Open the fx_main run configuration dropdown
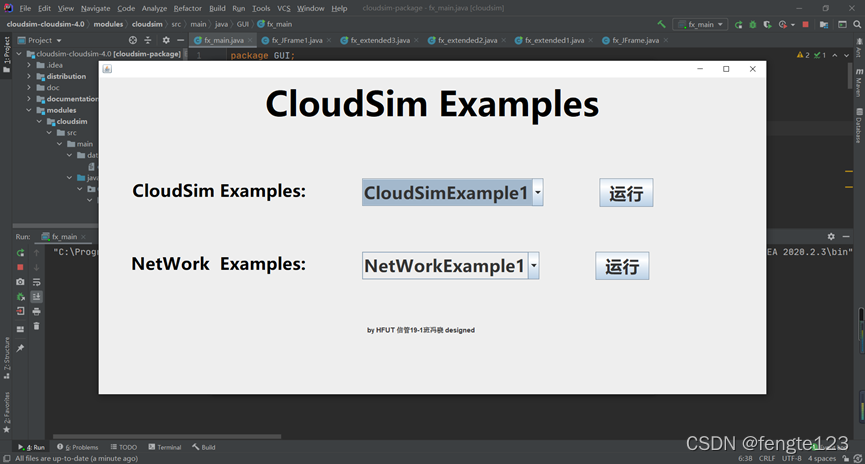Image resolution: width=865 pixels, height=464 pixels. [x=700, y=24]
